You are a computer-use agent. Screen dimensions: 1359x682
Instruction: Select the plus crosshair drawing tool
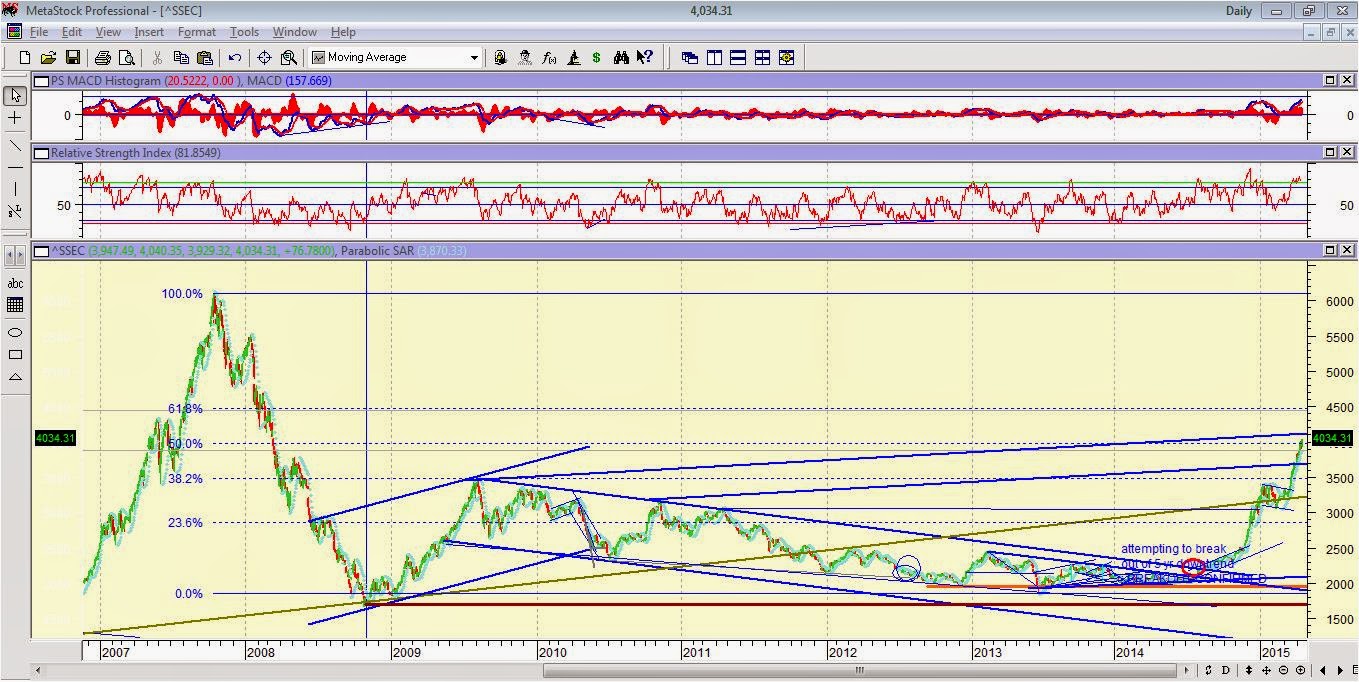[15, 118]
